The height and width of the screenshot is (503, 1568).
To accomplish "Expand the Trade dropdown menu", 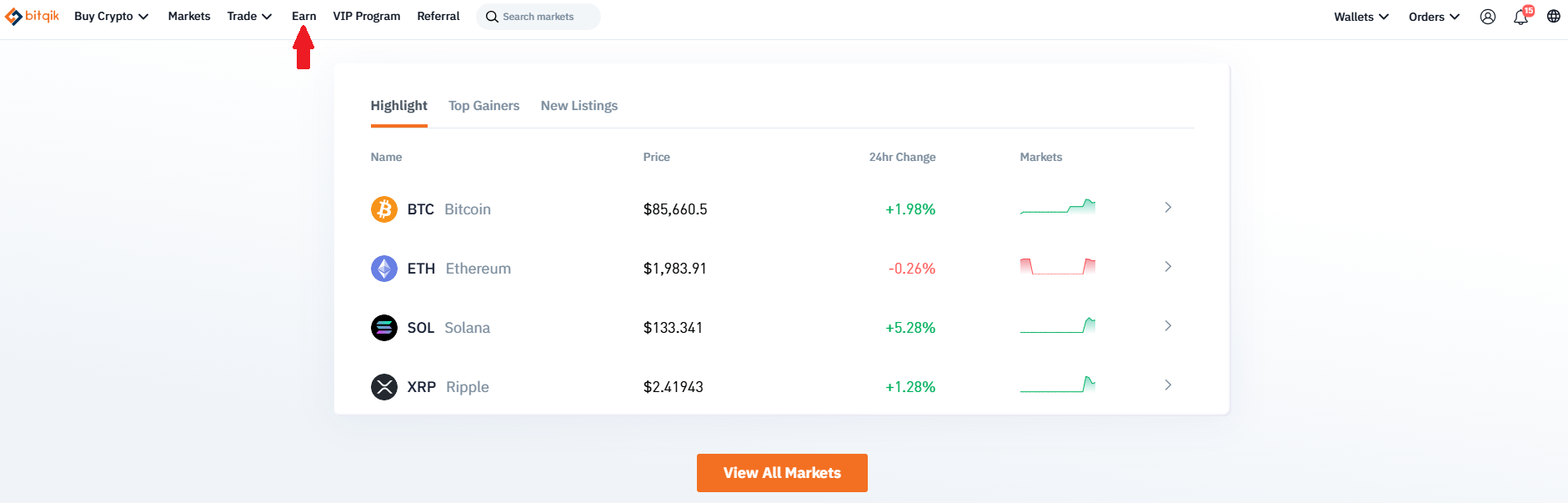I will (x=249, y=17).
